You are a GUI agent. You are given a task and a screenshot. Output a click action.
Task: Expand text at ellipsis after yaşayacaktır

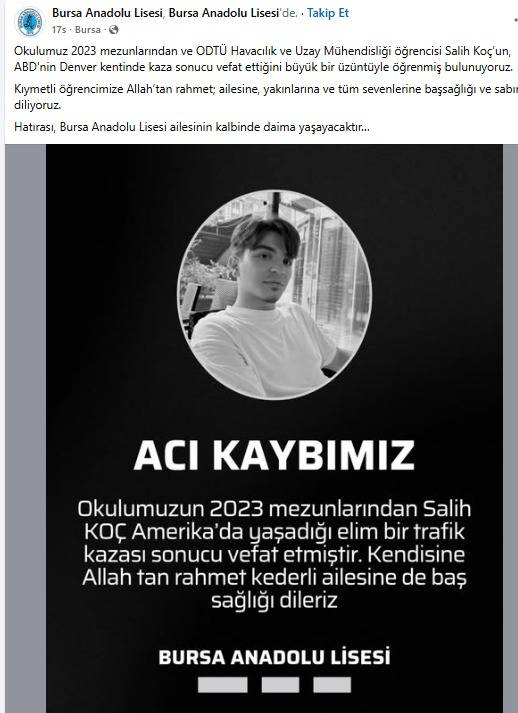[364, 127]
